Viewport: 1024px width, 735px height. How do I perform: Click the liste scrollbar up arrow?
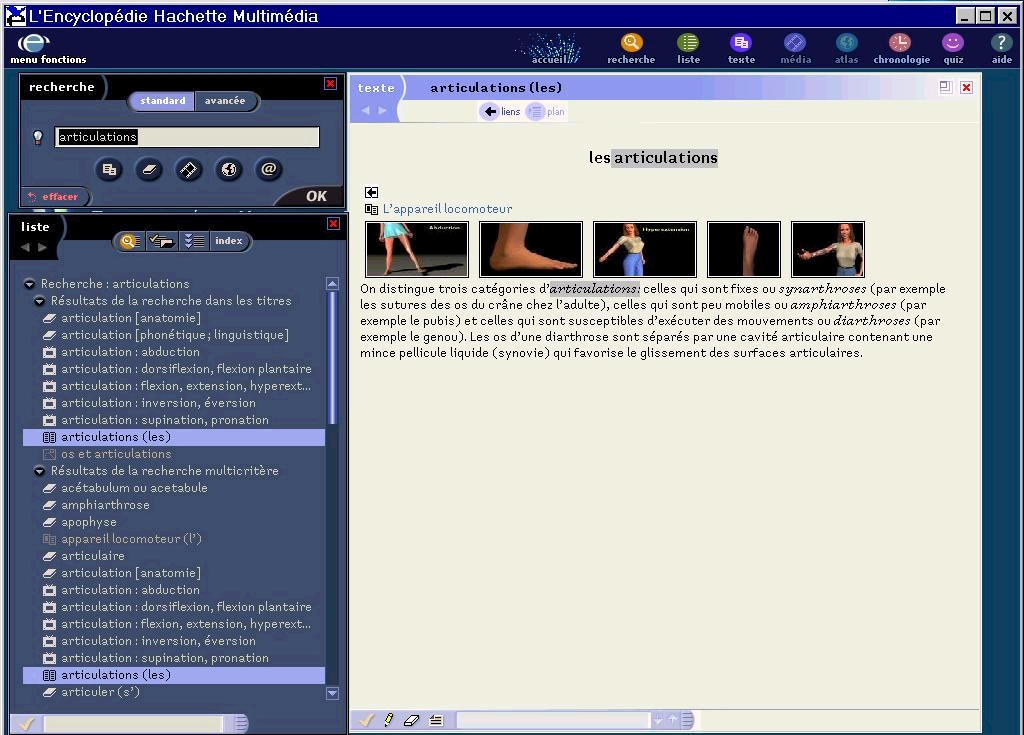pyautogui.click(x=332, y=284)
